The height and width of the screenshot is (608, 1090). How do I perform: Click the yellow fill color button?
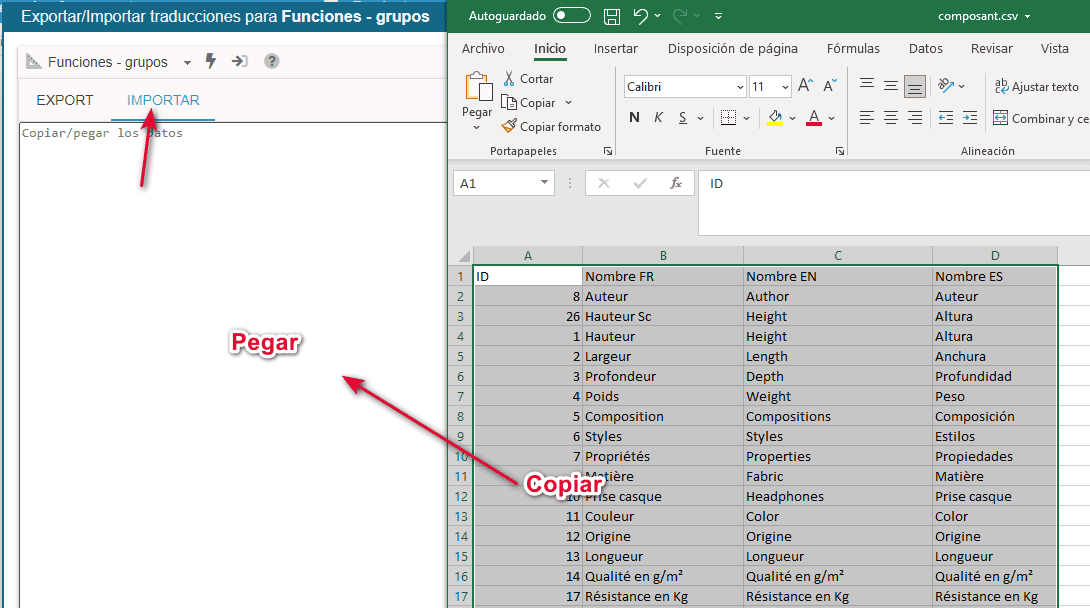pos(775,118)
